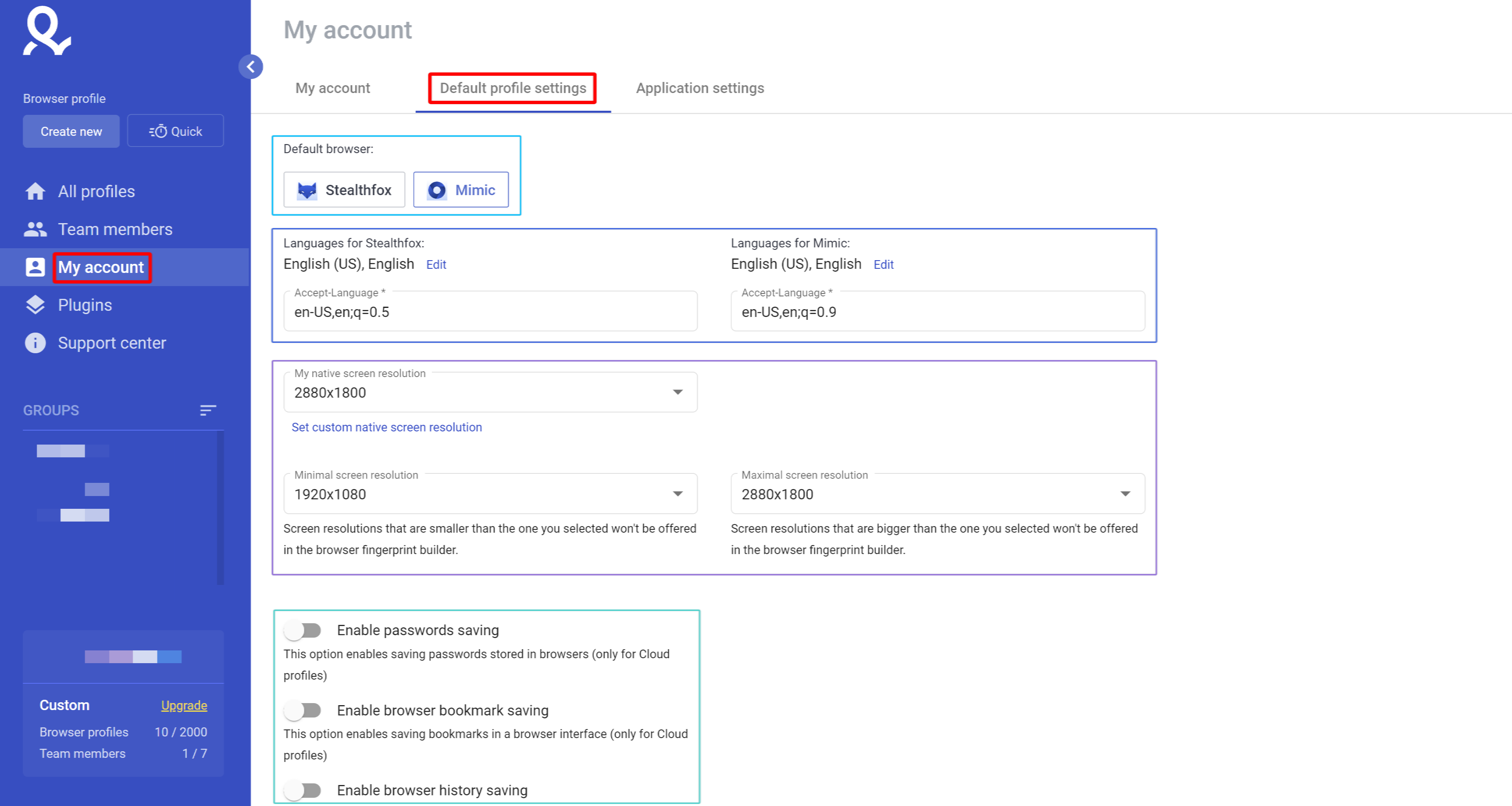The width and height of the screenshot is (1512, 806).
Task: Select Stealthfox as default browser
Action: click(345, 190)
